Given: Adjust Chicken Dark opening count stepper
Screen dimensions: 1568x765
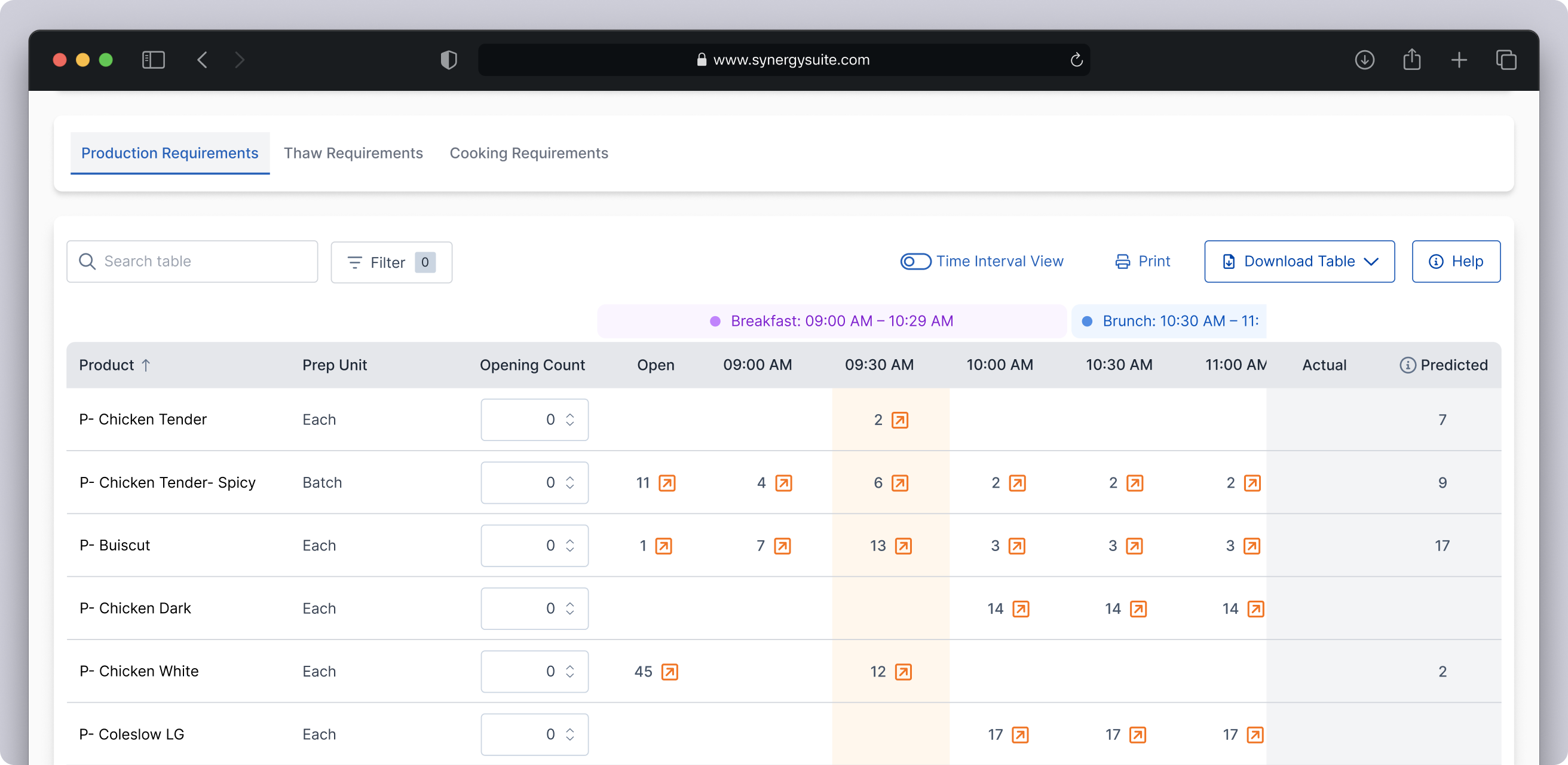Looking at the screenshot, I should [x=569, y=609].
